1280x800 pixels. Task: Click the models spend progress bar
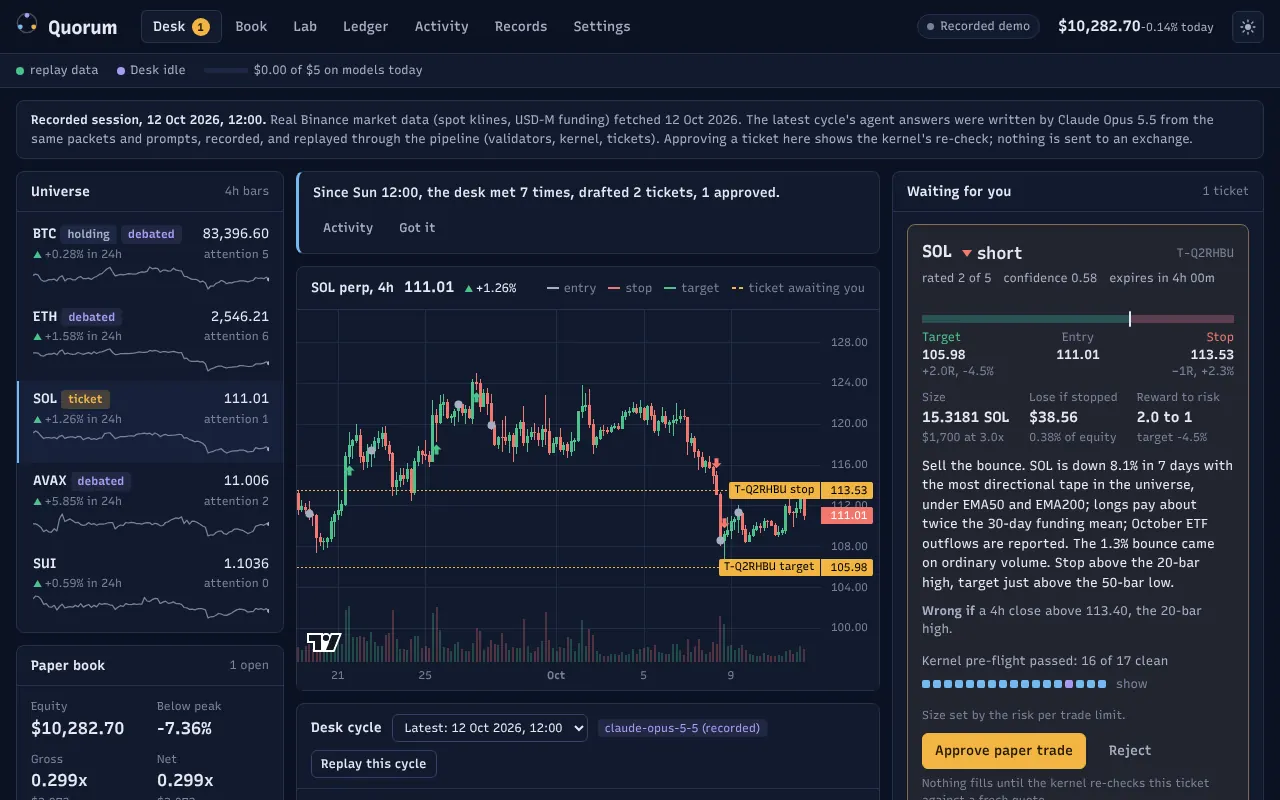click(x=226, y=70)
